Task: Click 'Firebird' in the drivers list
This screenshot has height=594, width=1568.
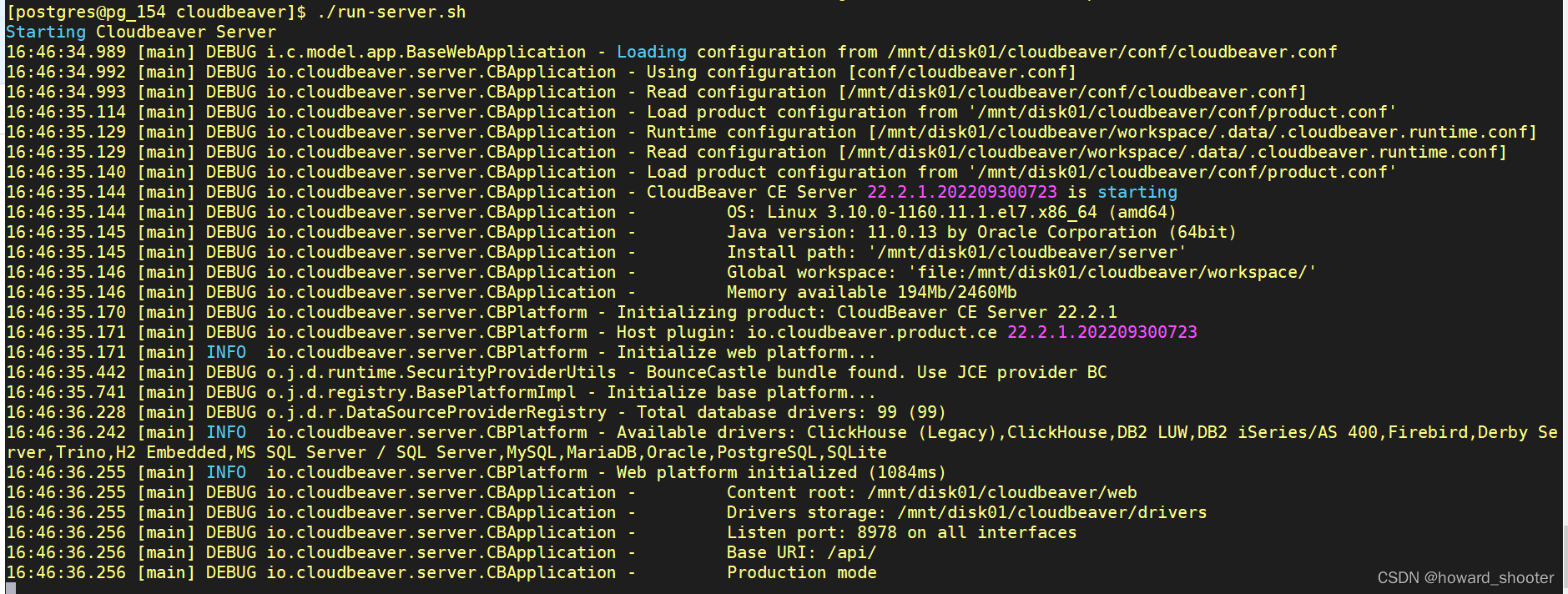Action: pyautogui.click(x=1428, y=433)
